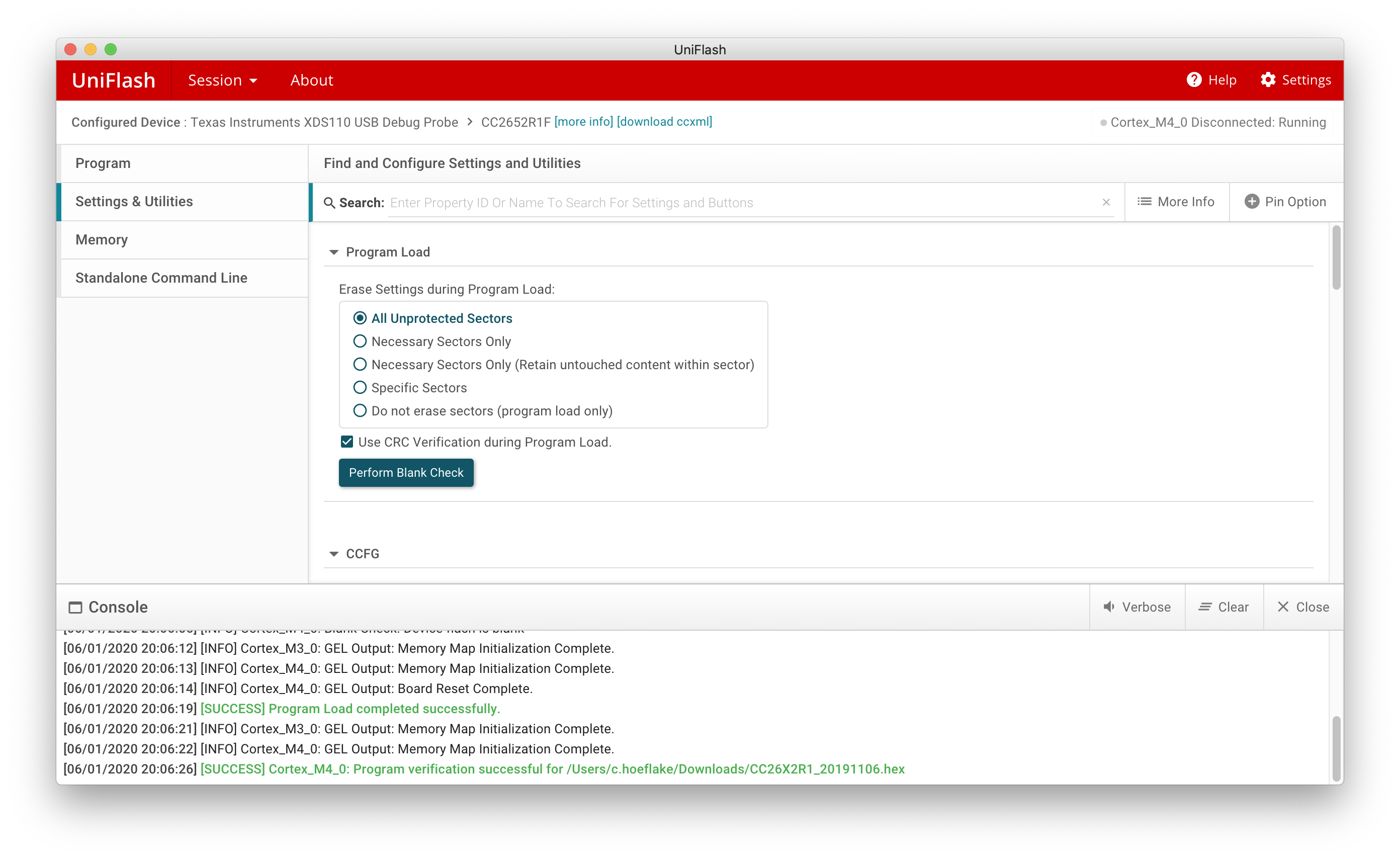Click the Clear console button label
The width and height of the screenshot is (1400, 859).
coord(1233,607)
